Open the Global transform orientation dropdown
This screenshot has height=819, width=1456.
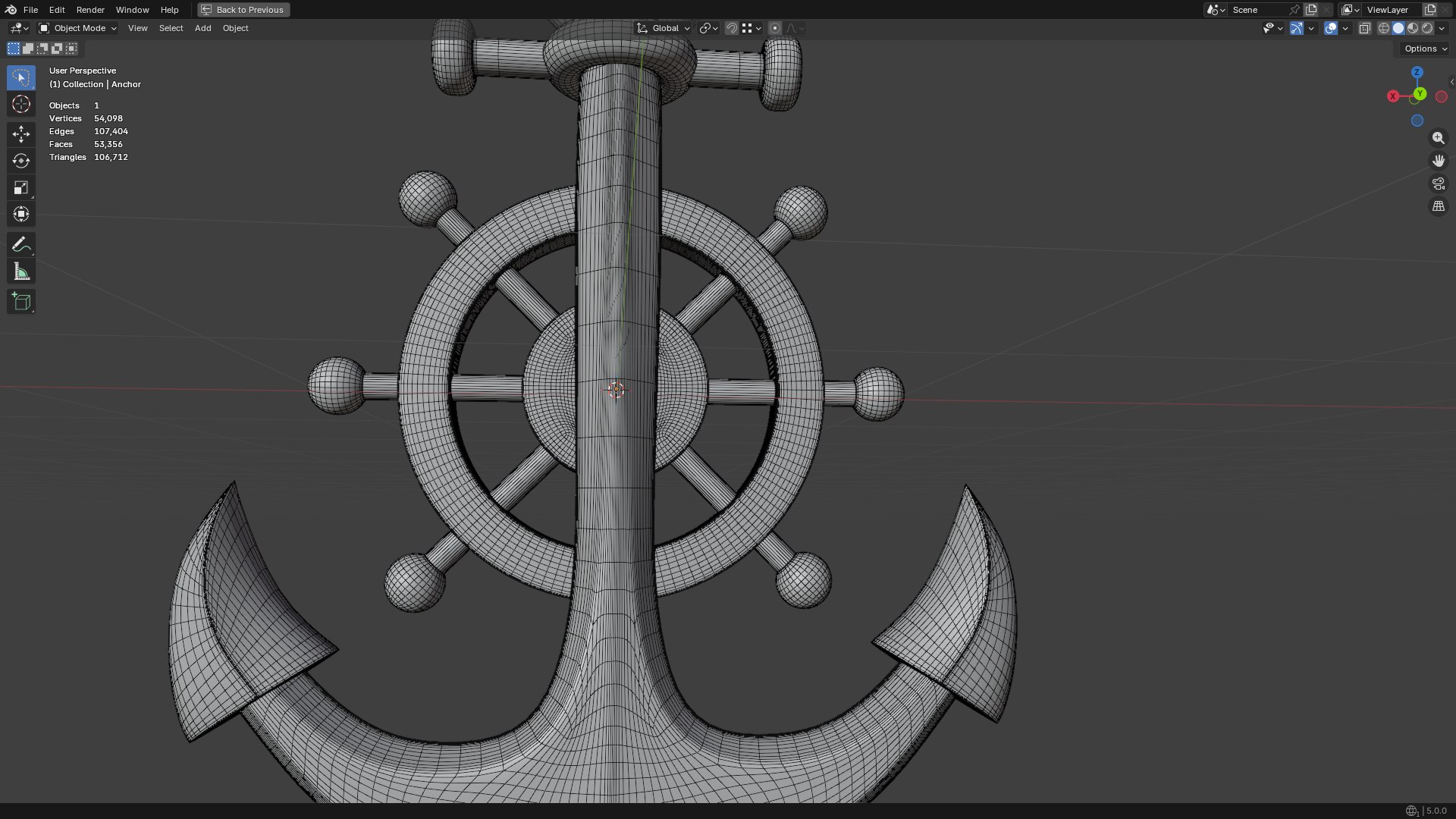(663, 28)
